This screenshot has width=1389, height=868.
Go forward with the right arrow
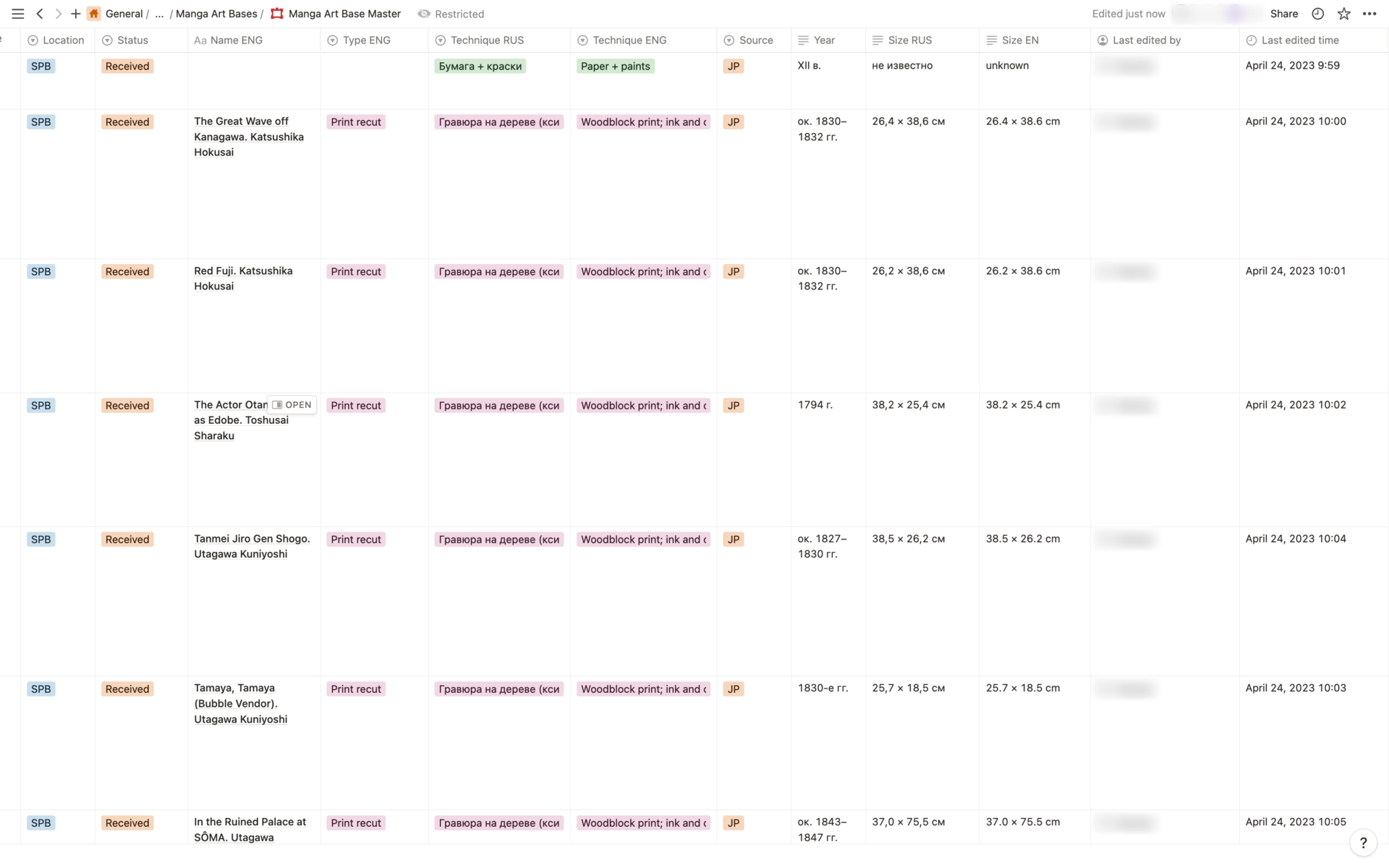click(58, 14)
